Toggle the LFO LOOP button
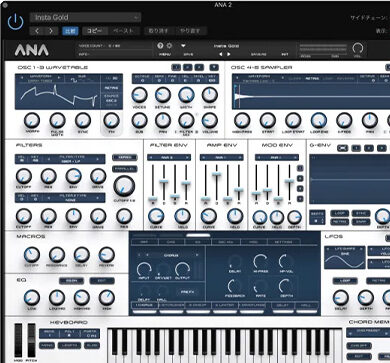 click(345, 281)
